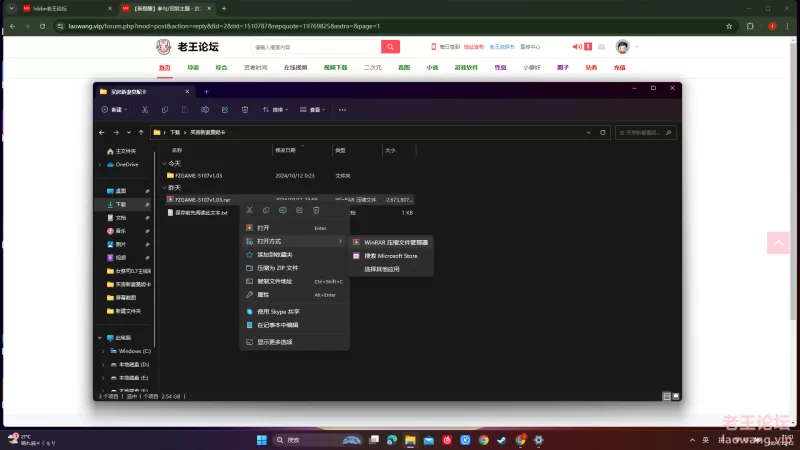Image resolution: width=800 pixels, height=450 pixels.
Task: Open 视频下载 in the forum navigation
Action: [x=335, y=67]
